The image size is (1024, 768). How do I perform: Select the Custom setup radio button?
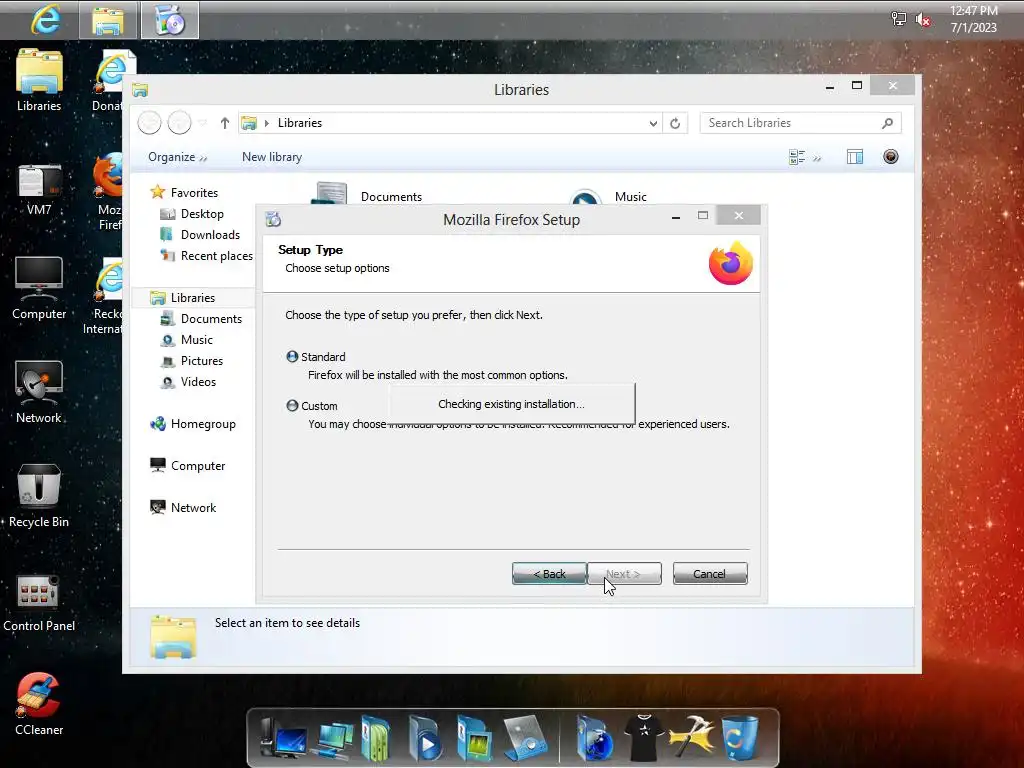(292, 406)
